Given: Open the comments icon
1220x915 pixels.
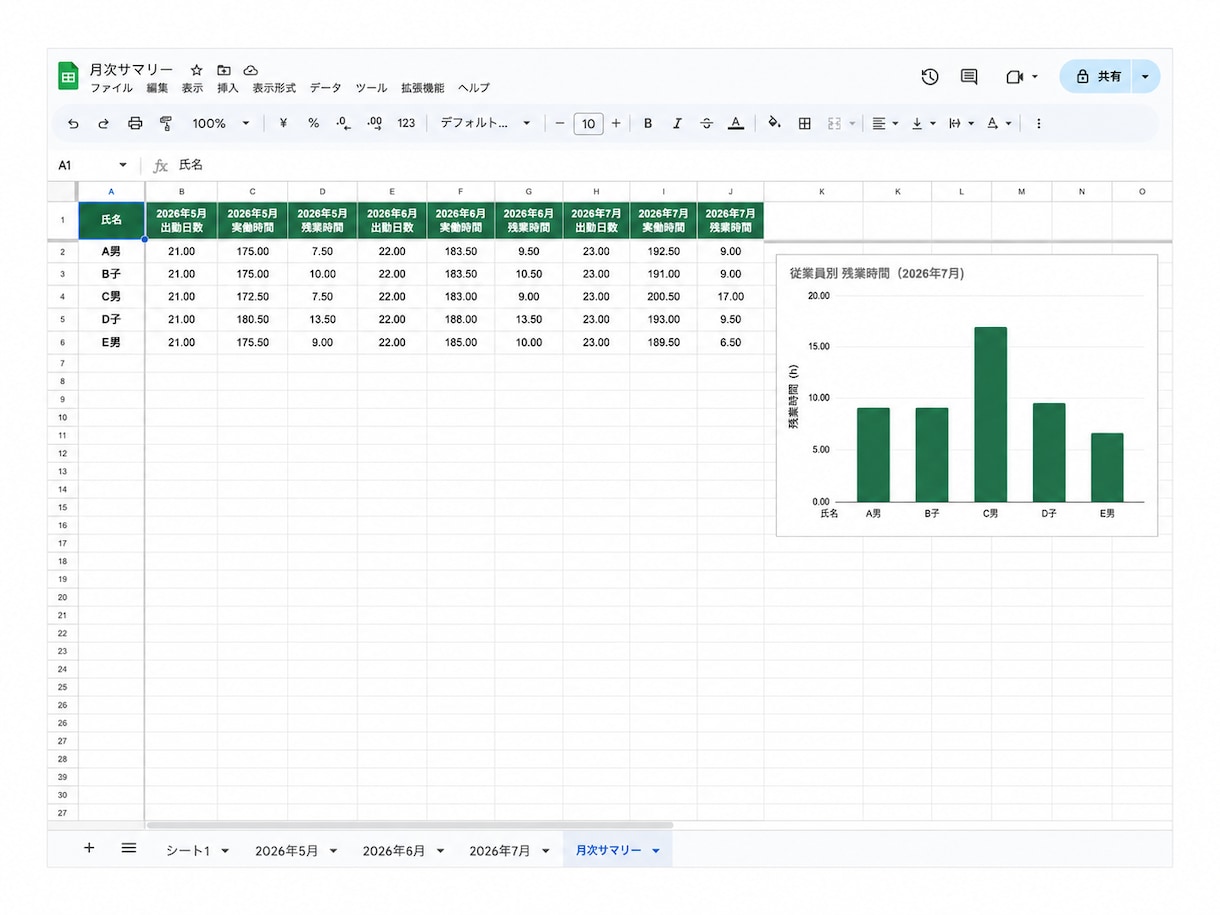Looking at the screenshot, I should pyautogui.click(x=969, y=77).
